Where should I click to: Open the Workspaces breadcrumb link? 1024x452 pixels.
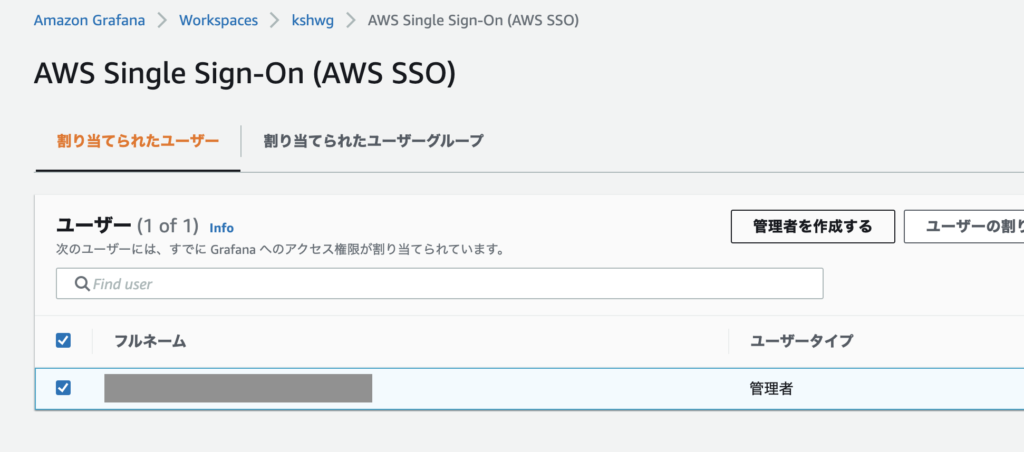coord(218,20)
